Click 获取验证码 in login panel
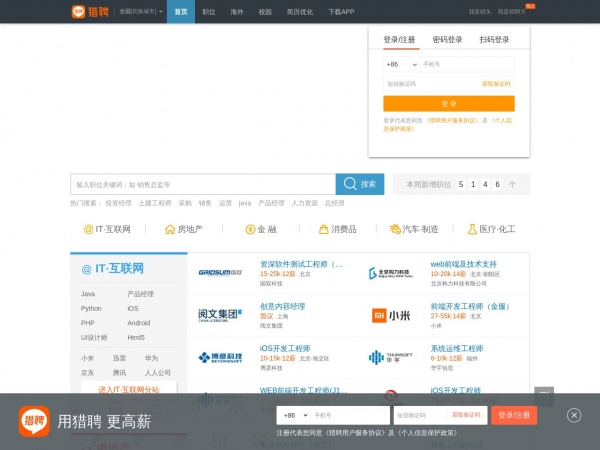The image size is (600, 450). (496, 84)
